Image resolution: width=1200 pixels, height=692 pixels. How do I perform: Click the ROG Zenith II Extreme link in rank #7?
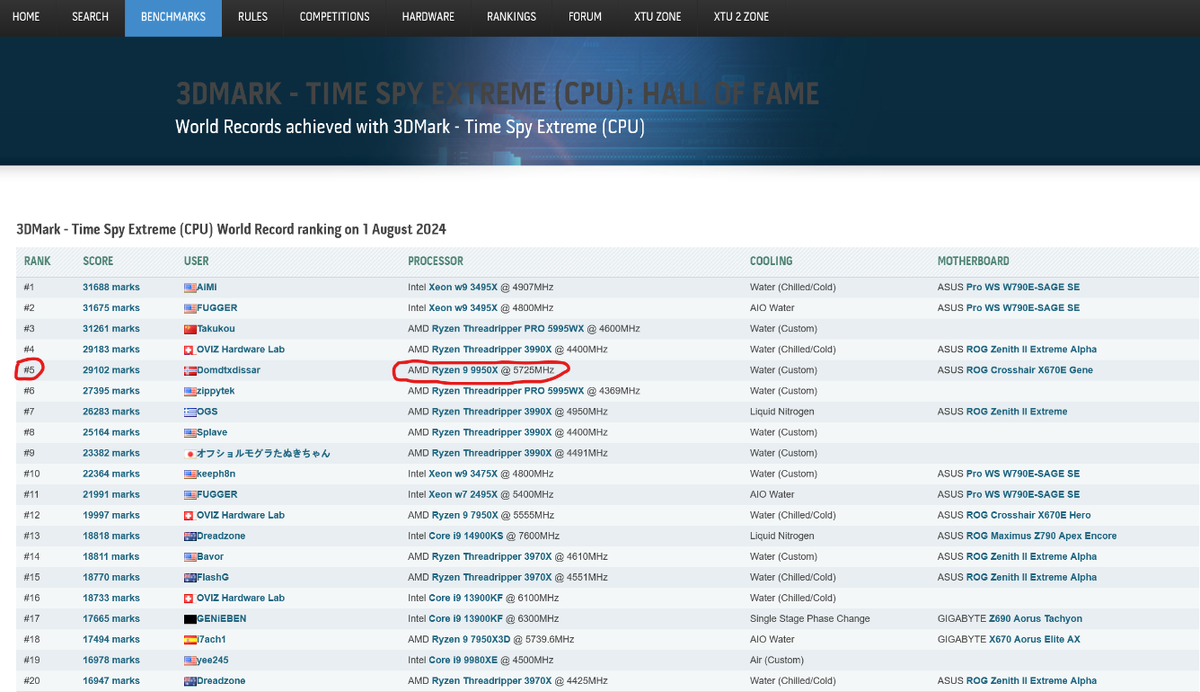(1016, 412)
